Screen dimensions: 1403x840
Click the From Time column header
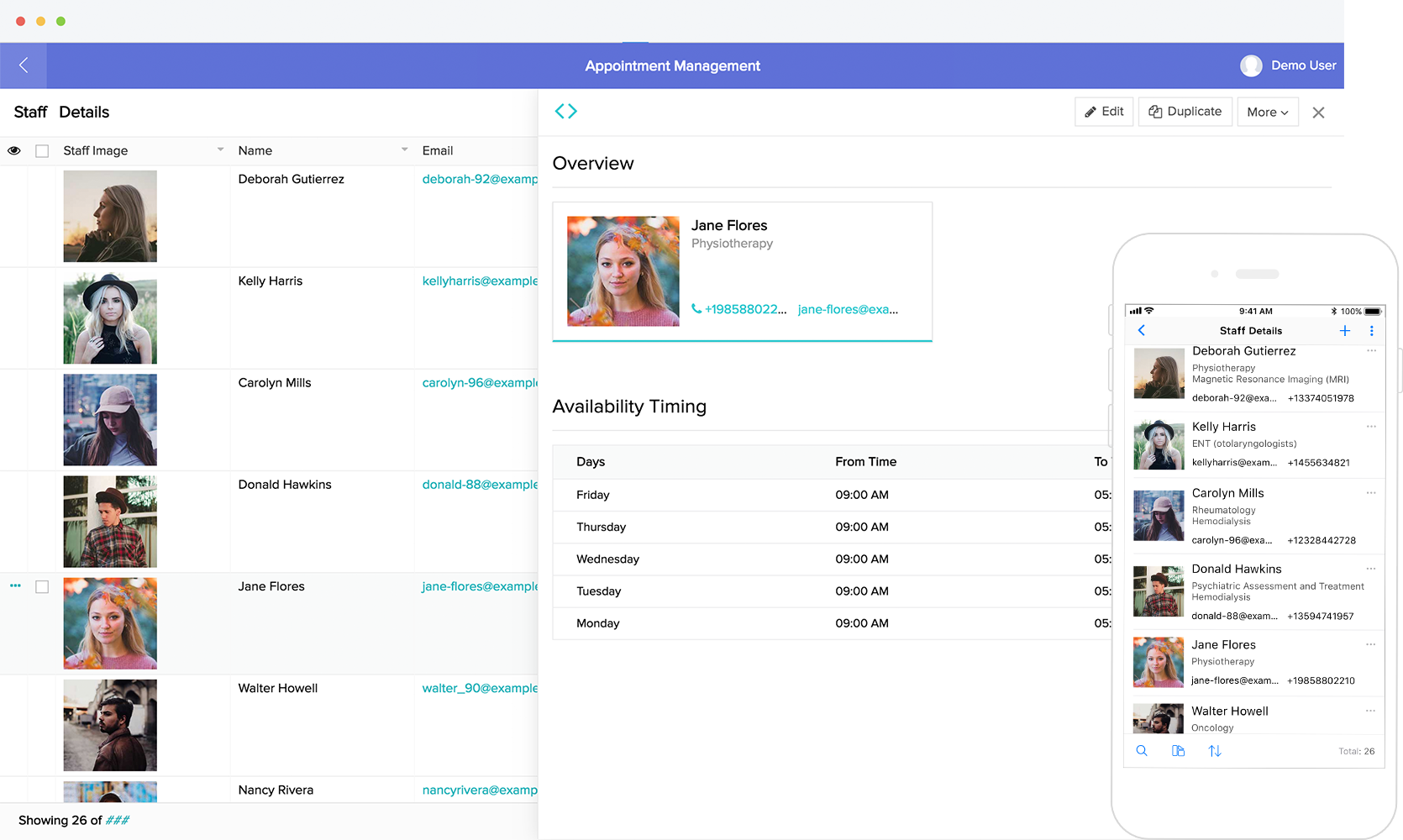tap(865, 462)
